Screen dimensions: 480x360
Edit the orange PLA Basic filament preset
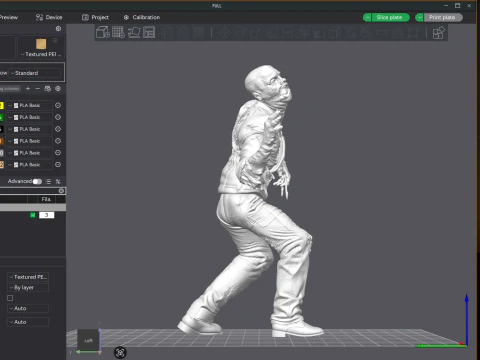(x=58, y=141)
